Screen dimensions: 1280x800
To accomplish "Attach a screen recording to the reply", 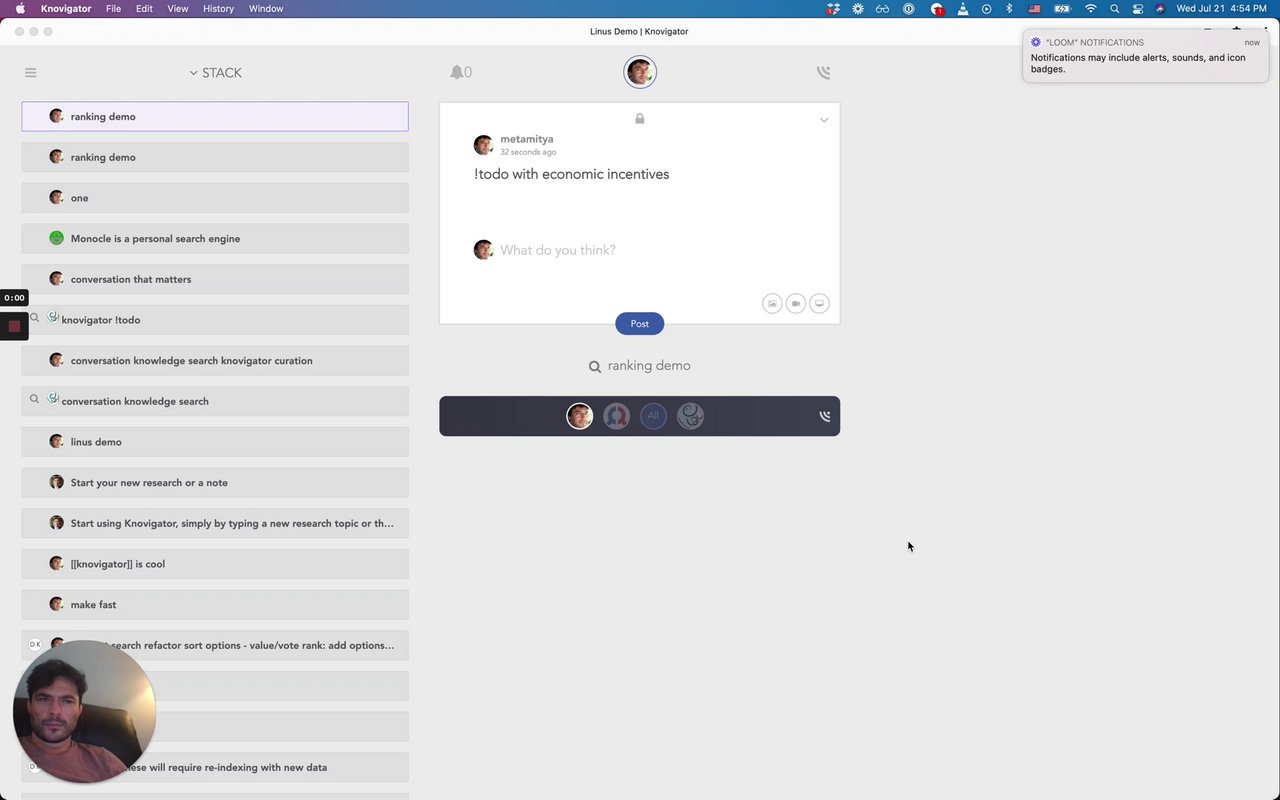I will coord(819,303).
